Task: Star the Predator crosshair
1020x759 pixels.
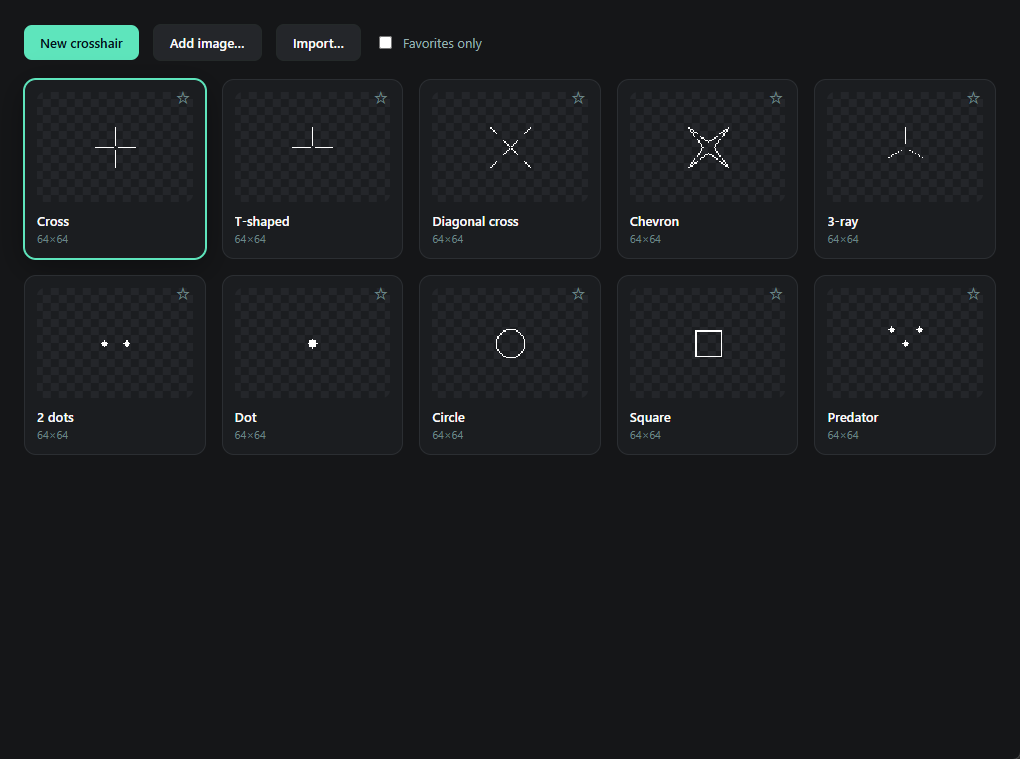Action: click(973, 294)
